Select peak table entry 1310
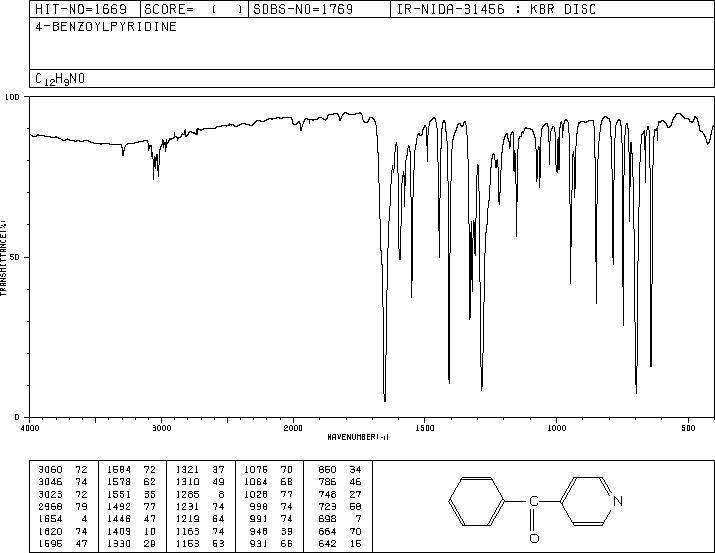This screenshot has height=553, width=715. 187,482
